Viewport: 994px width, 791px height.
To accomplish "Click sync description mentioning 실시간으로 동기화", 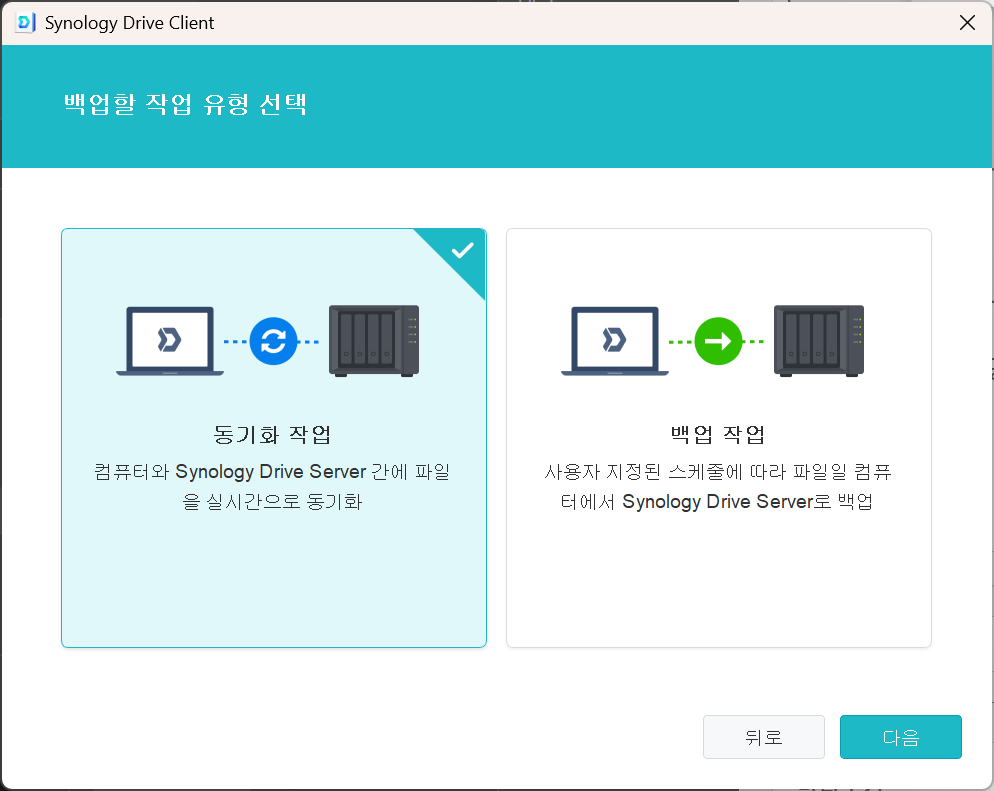I will (273, 487).
